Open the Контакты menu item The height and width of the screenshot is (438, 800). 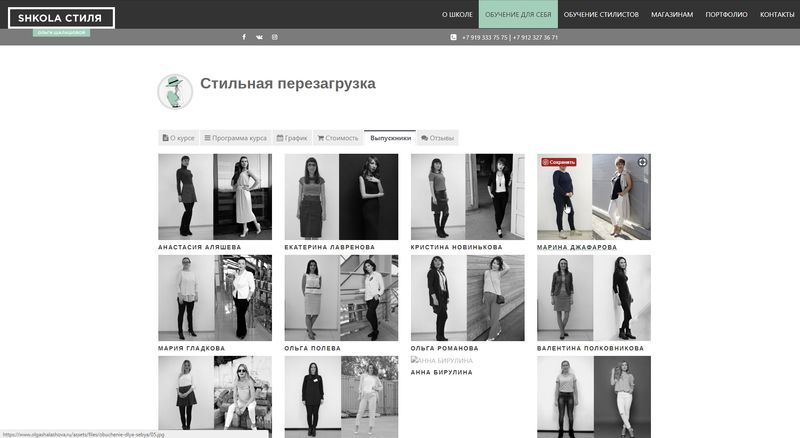(x=777, y=14)
